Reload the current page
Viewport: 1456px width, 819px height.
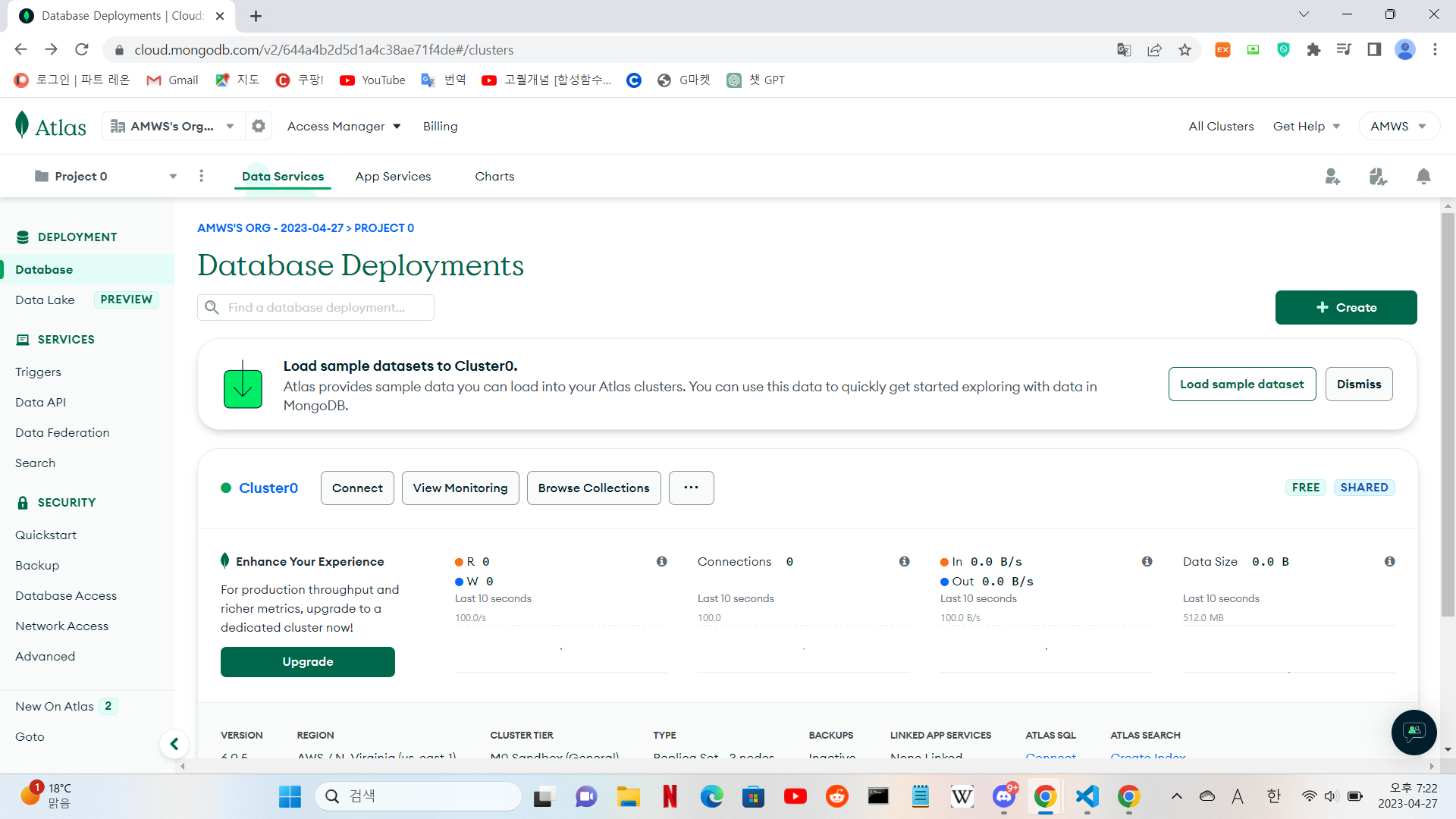click(82, 50)
